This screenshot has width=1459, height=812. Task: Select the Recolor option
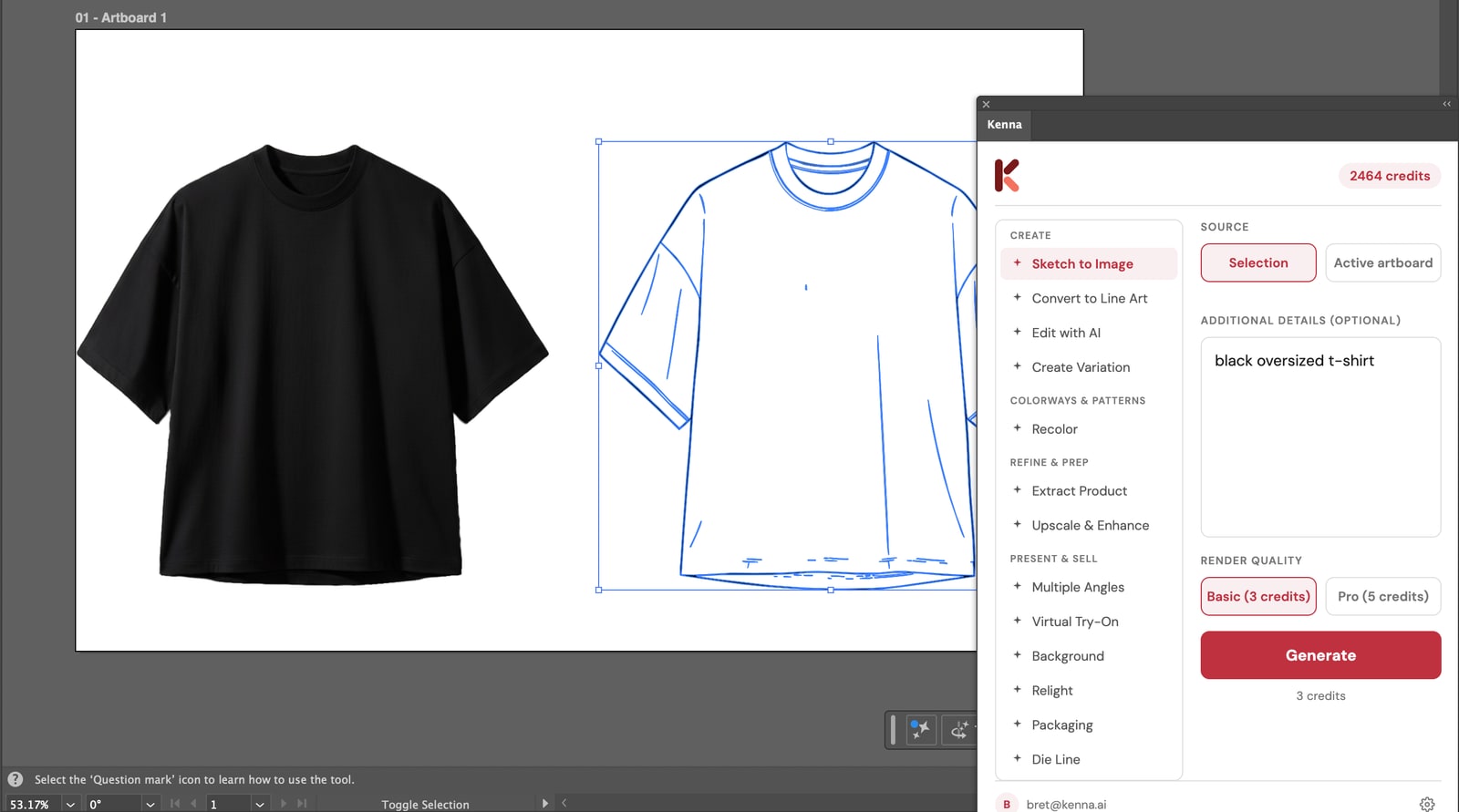click(x=1089, y=429)
